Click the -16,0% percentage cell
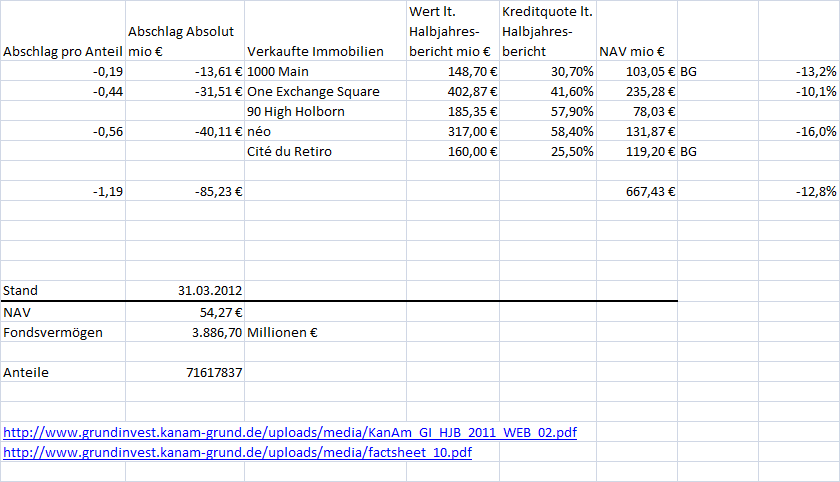 [798, 131]
